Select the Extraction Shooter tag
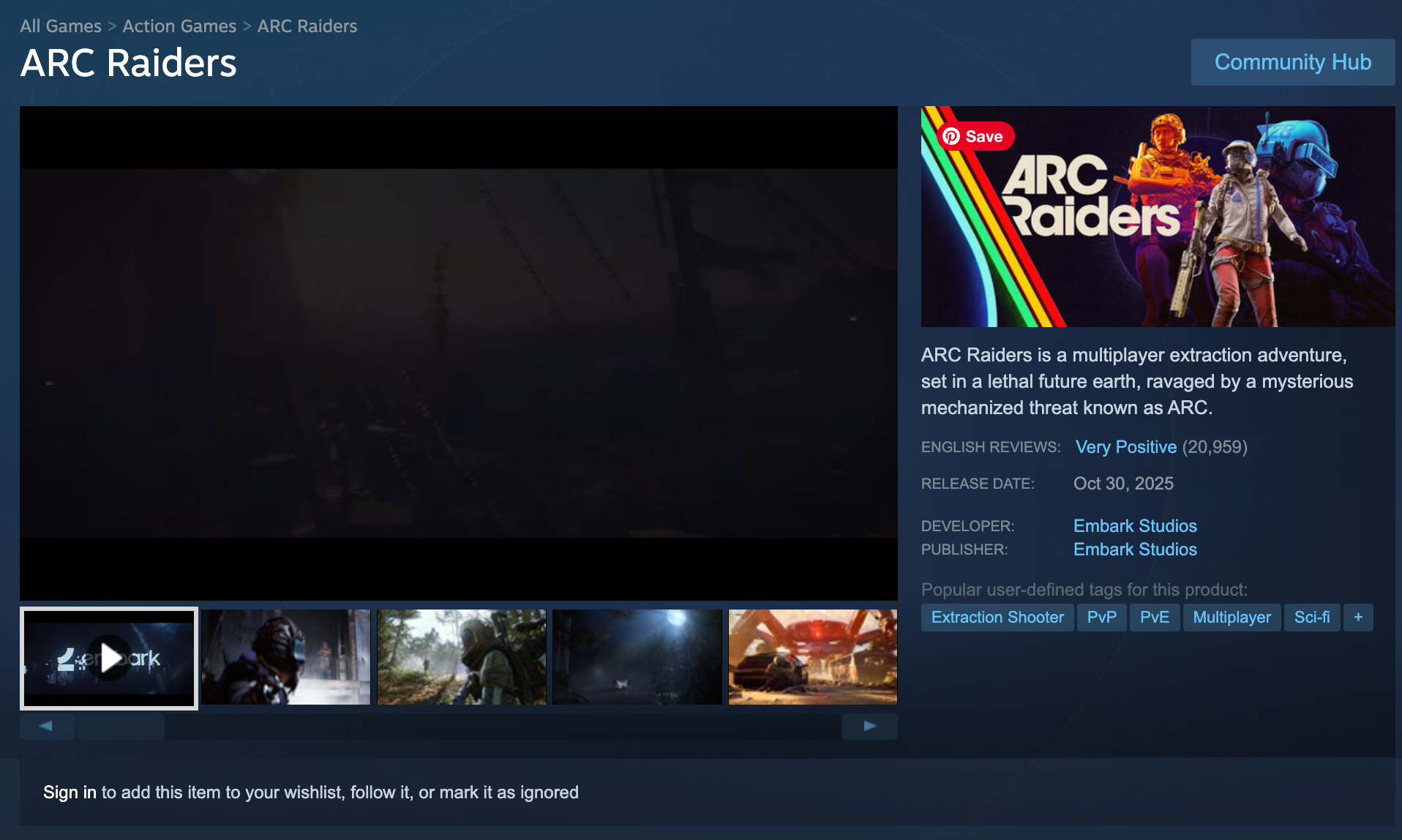 pyautogui.click(x=997, y=617)
